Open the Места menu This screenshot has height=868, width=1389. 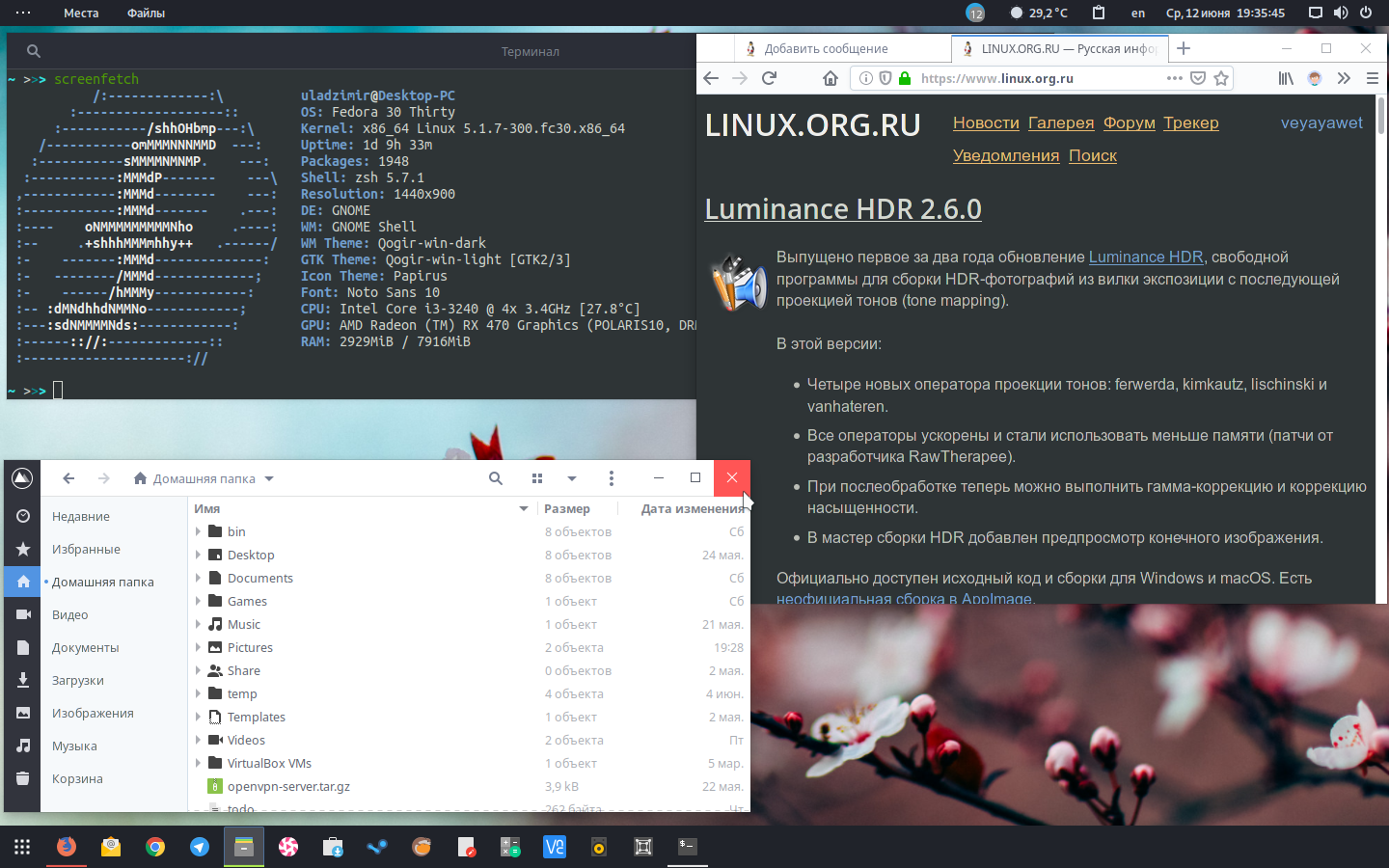pyautogui.click(x=81, y=13)
